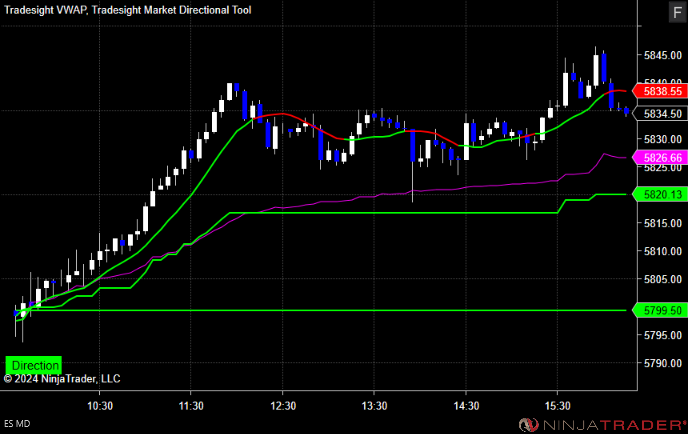
Task: Click the 15:30 time axis label
Action: (557, 406)
